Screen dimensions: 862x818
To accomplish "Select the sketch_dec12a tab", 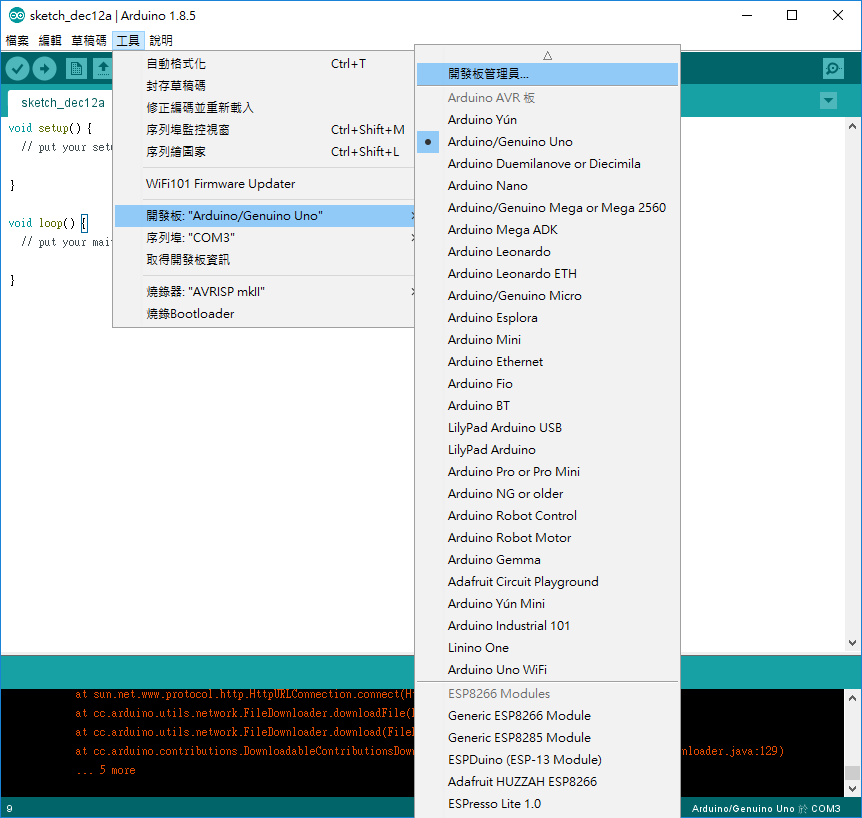I will click(63, 103).
